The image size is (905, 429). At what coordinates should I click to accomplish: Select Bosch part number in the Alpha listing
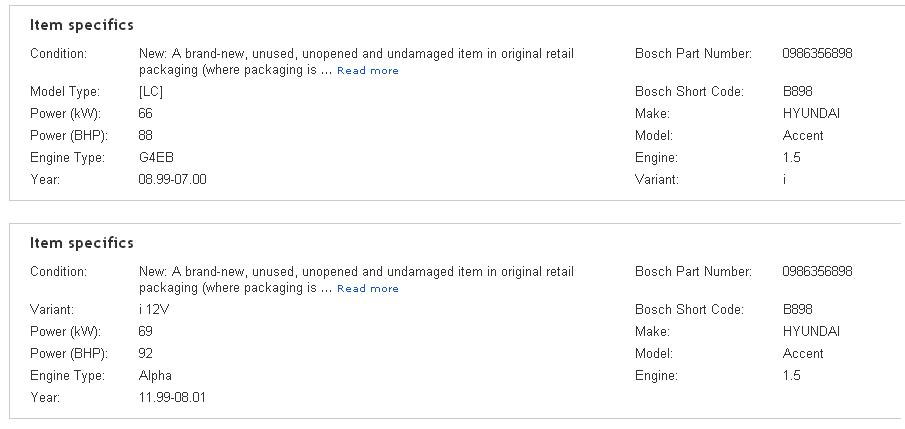click(x=817, y=272)
